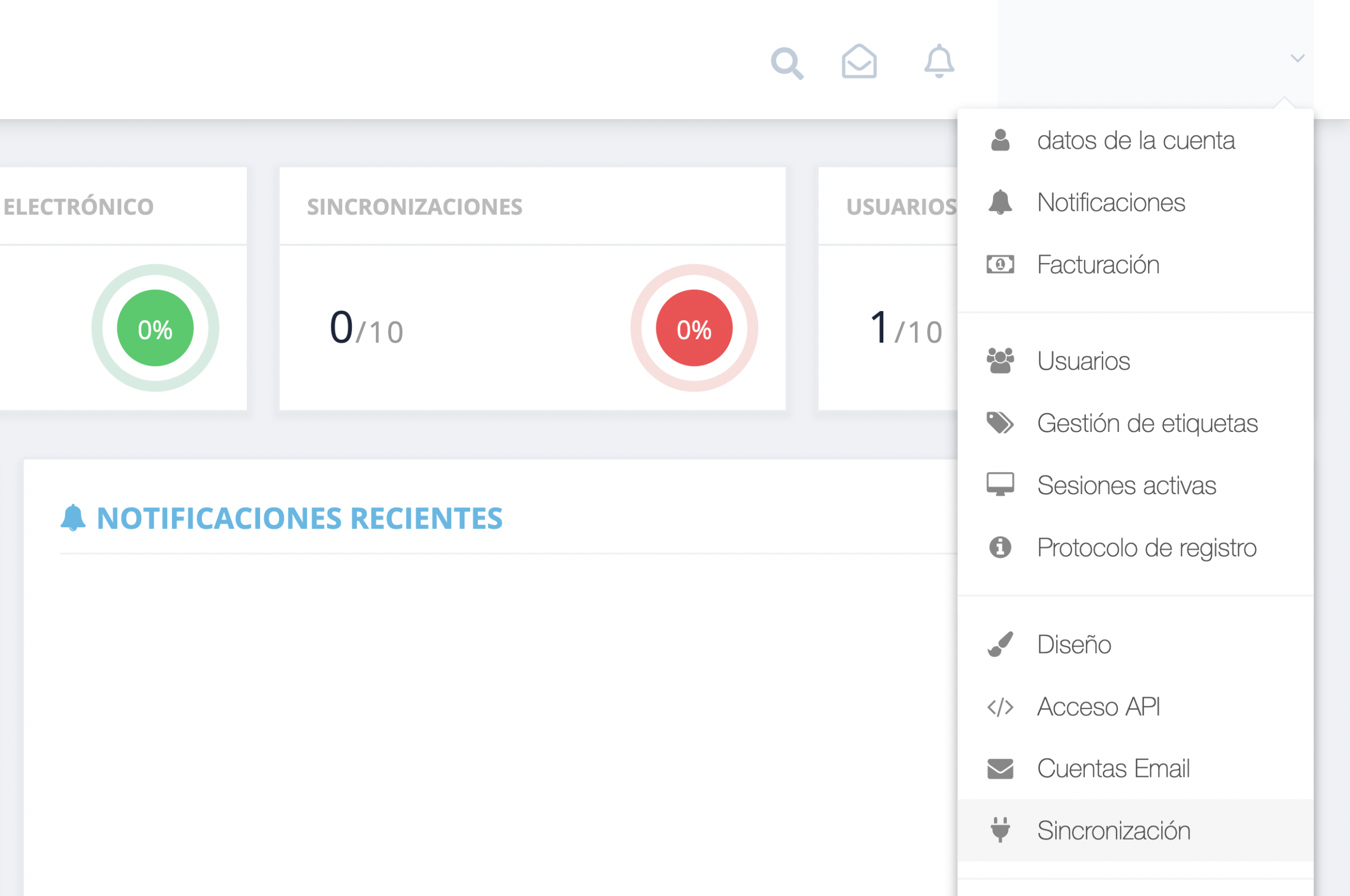1350x896 pixels.
Task: Collapse the account dropdown chevron
Action: pyautogui.click(x=1297, y=57)
